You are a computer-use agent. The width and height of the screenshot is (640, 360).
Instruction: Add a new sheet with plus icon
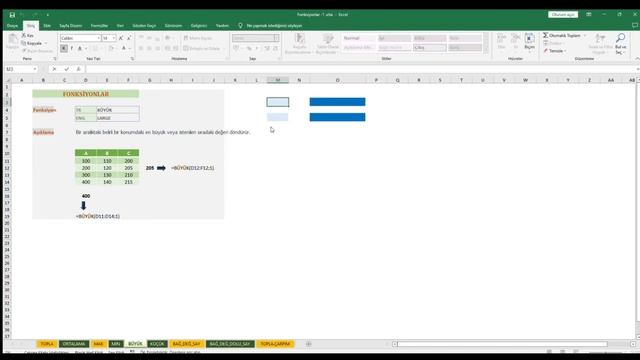[309, 344]
